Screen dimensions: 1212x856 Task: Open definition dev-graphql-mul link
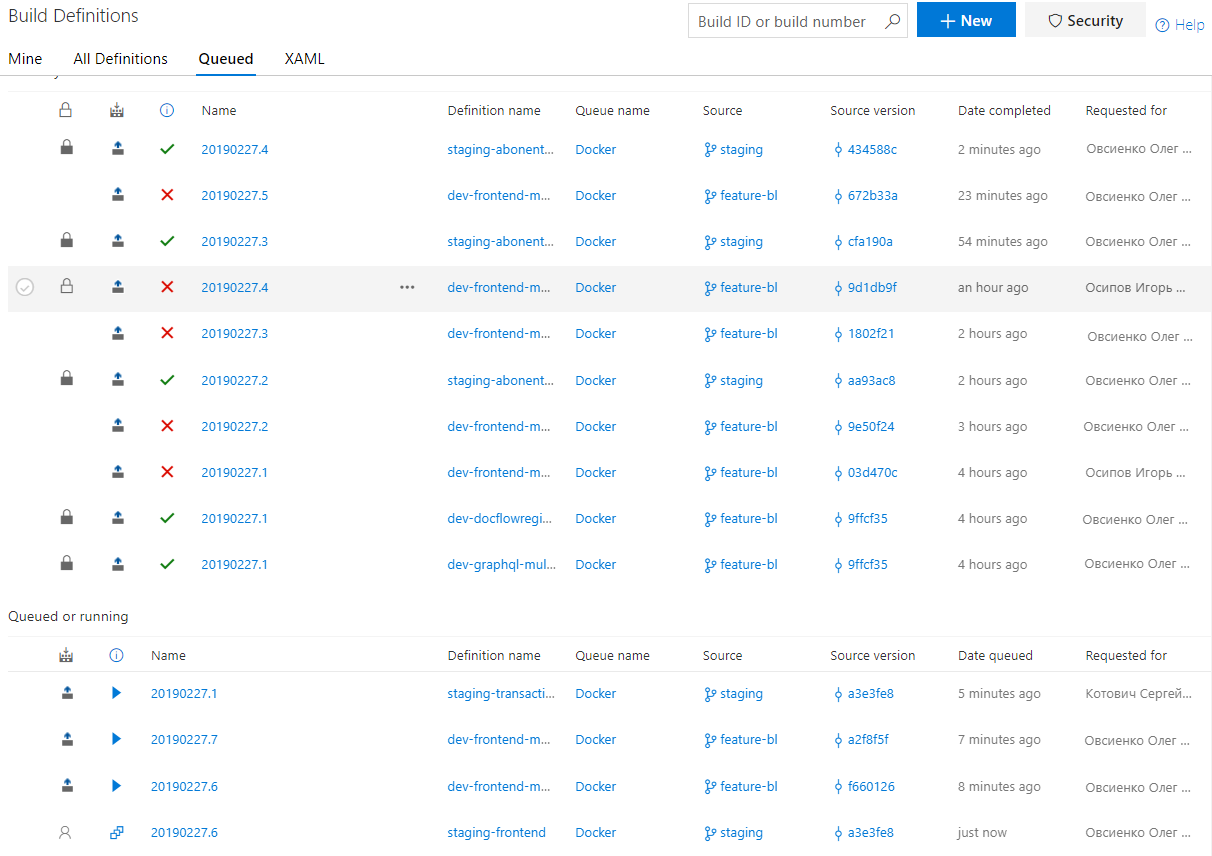[x=499, y=564]
